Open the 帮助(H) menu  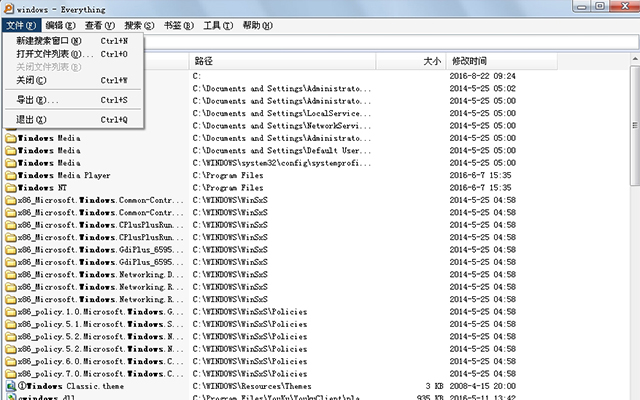(258, 25)
